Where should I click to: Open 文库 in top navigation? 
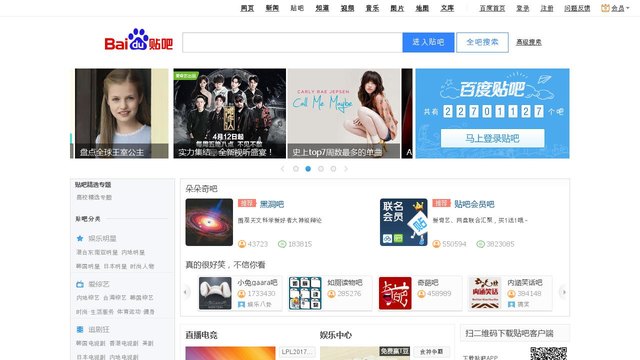click(447, 8)
